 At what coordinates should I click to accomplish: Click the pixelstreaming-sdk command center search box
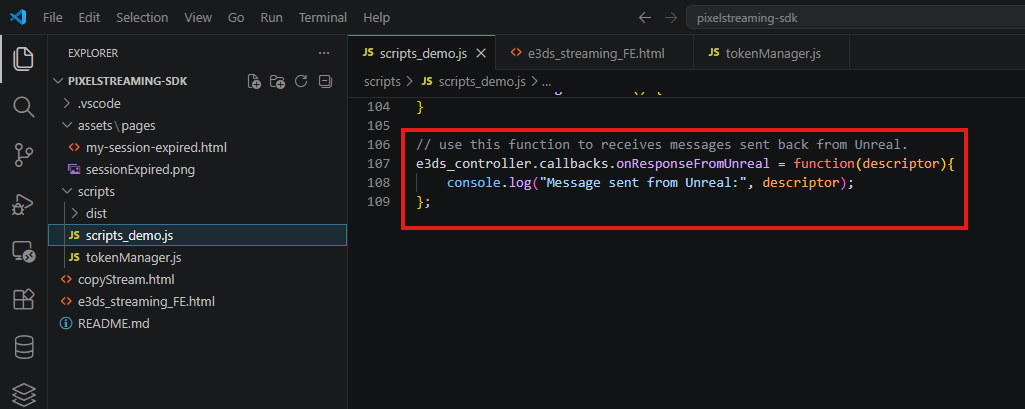tap(855, 18)
